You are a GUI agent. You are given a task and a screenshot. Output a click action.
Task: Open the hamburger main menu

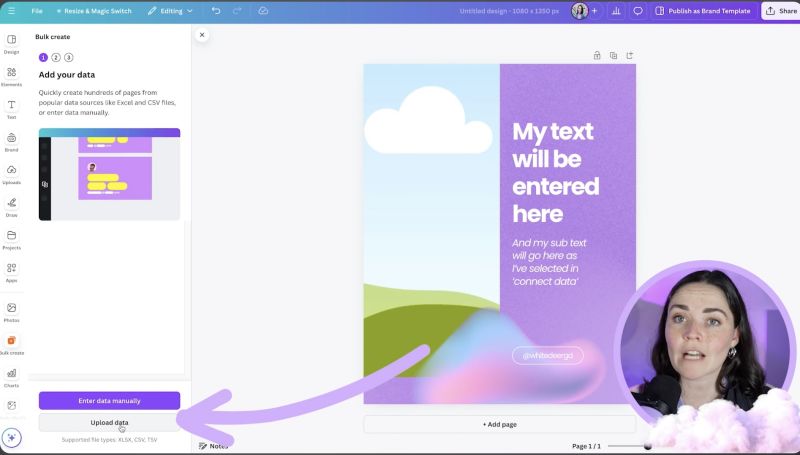pos(11,11)
